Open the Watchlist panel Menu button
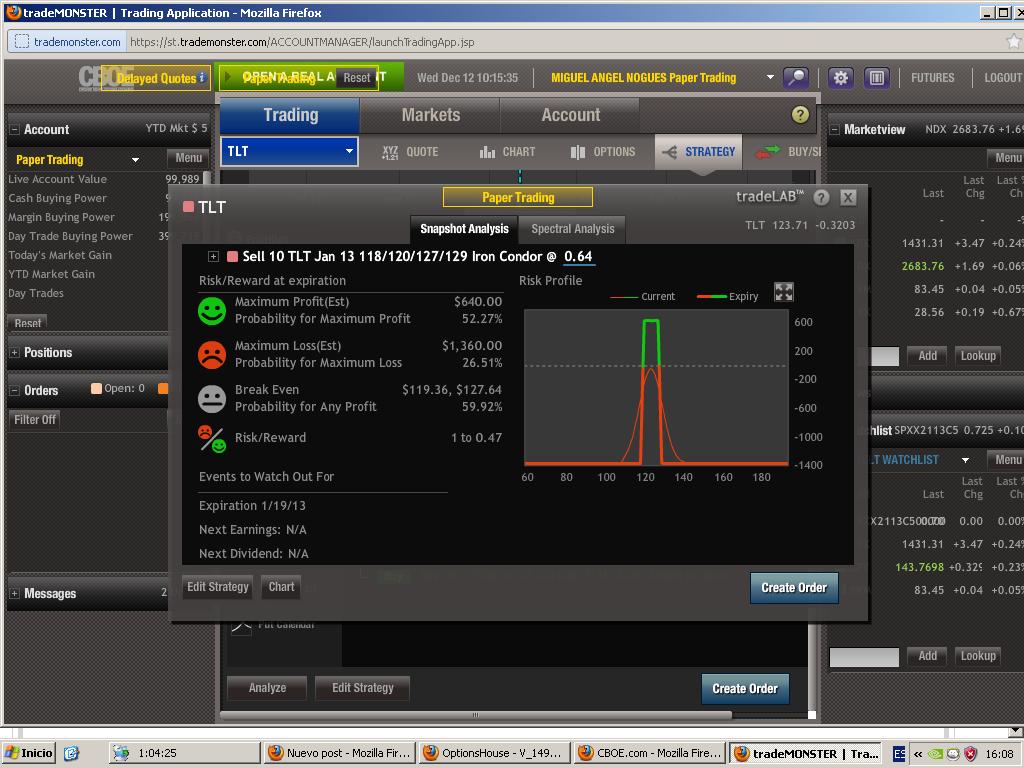The height and width of the screenshot is (768, 1024). (1007, 460)
